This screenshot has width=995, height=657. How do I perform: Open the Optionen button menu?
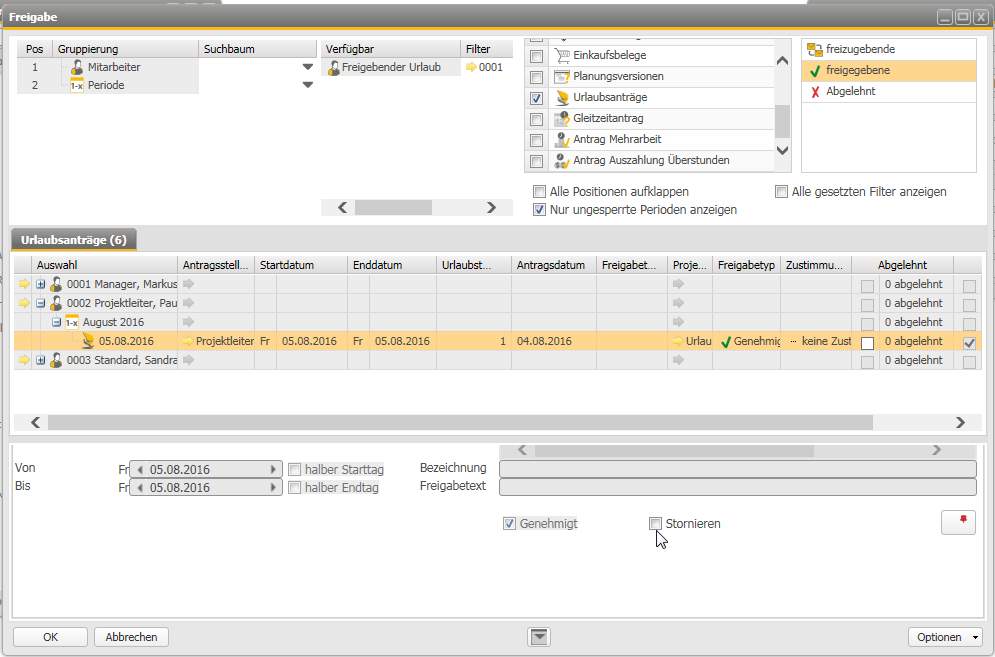tap(944, 637)
